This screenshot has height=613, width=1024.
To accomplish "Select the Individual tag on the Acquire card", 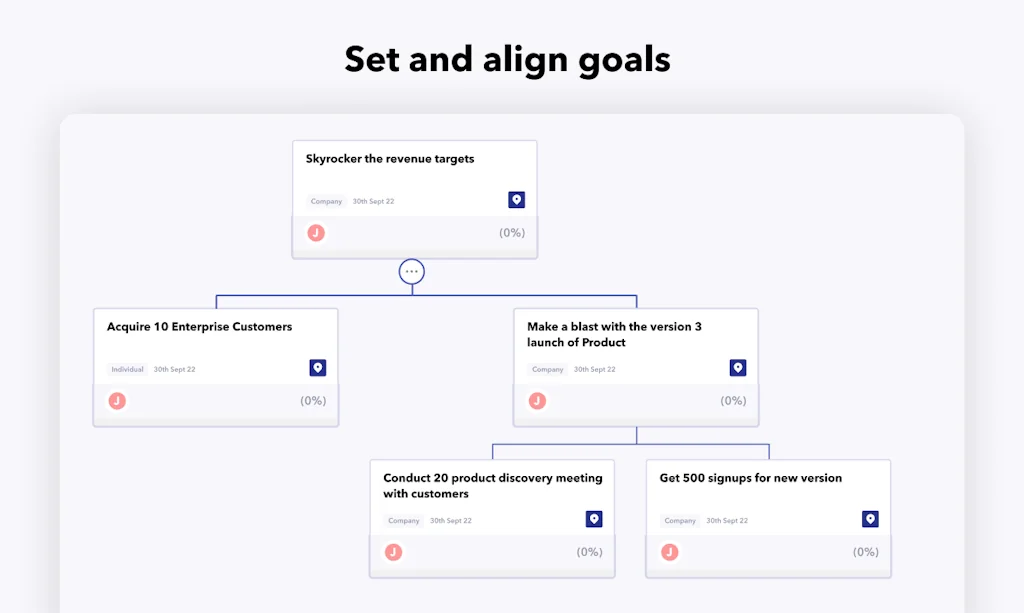I will pyautogui.click(x=127, y=368).
